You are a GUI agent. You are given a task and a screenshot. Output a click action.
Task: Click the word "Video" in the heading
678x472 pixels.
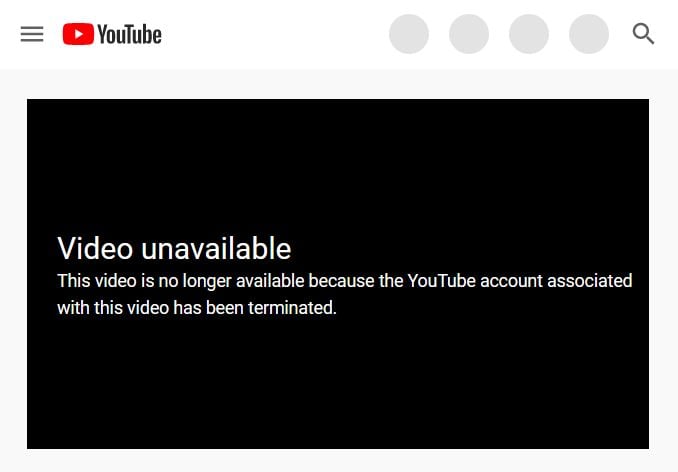[95, 249]
